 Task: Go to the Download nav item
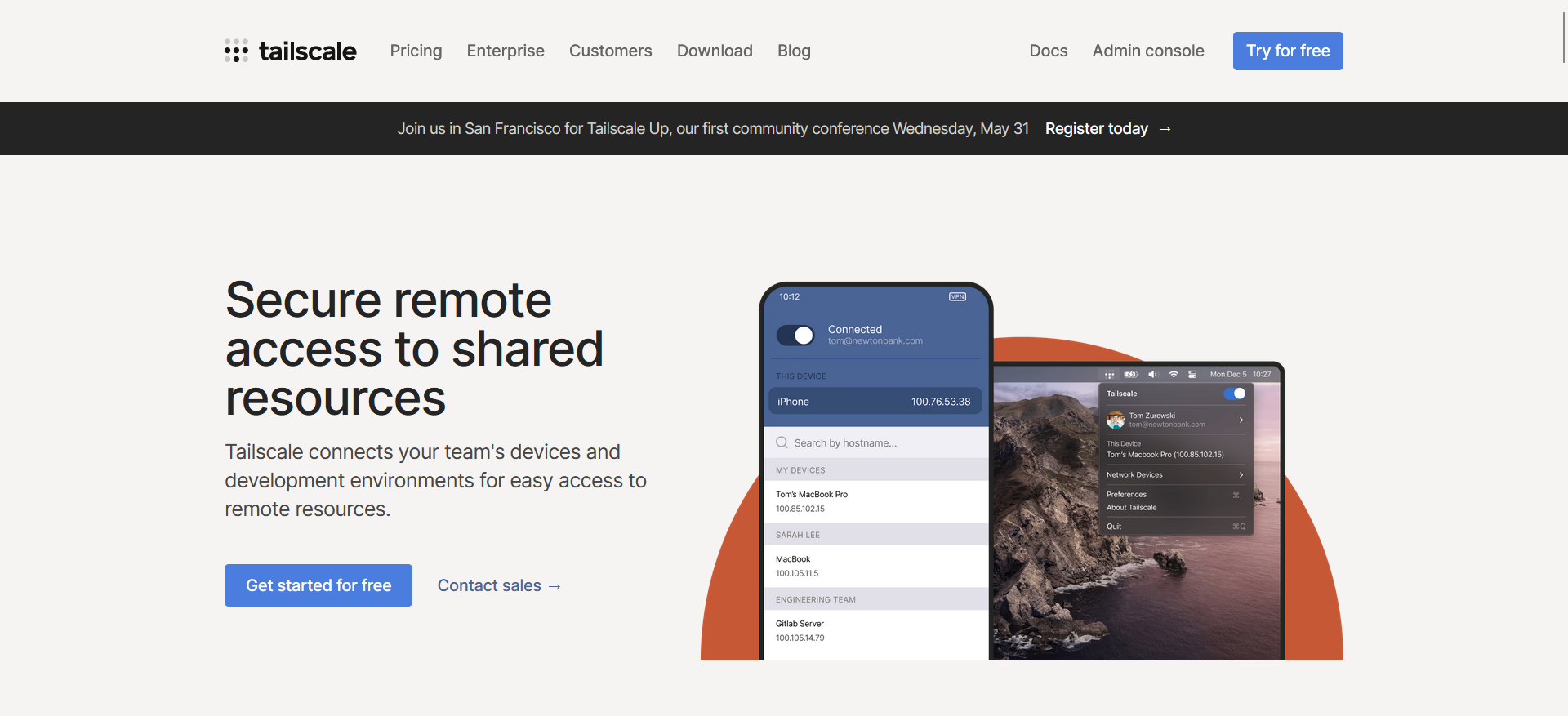click(715, 51)
